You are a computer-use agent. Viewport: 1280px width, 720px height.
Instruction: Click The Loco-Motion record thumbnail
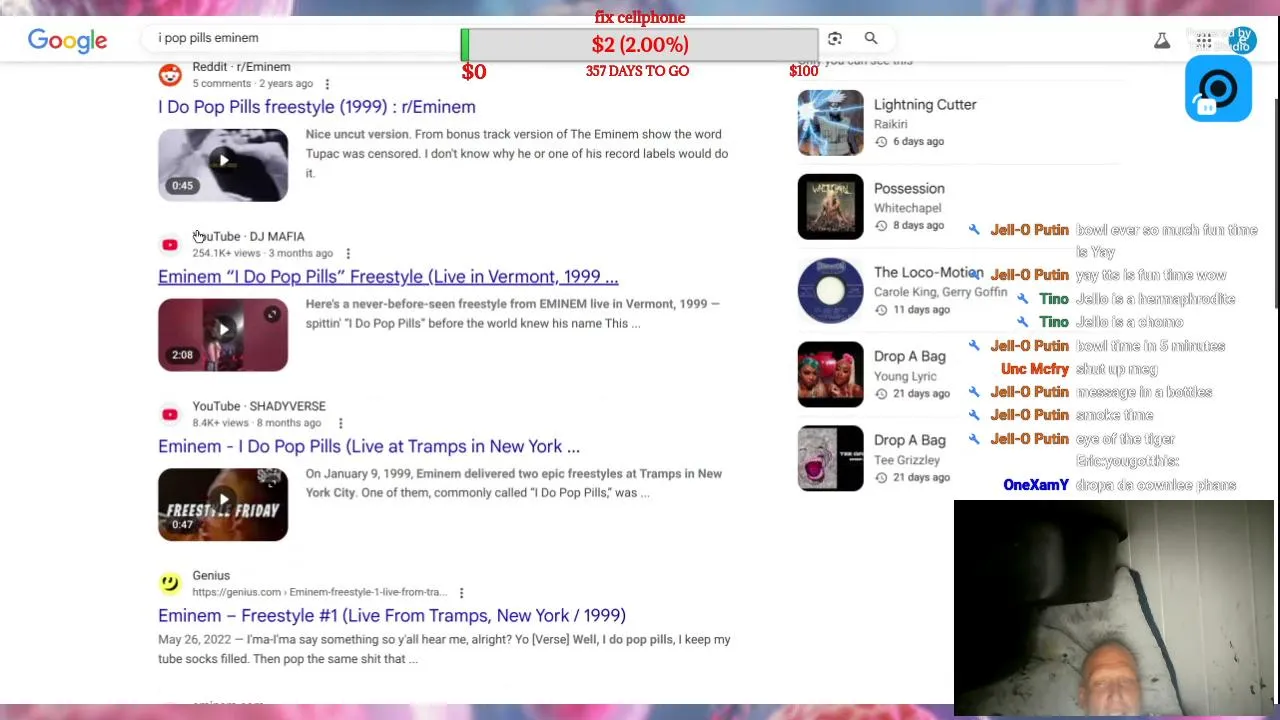830,291
